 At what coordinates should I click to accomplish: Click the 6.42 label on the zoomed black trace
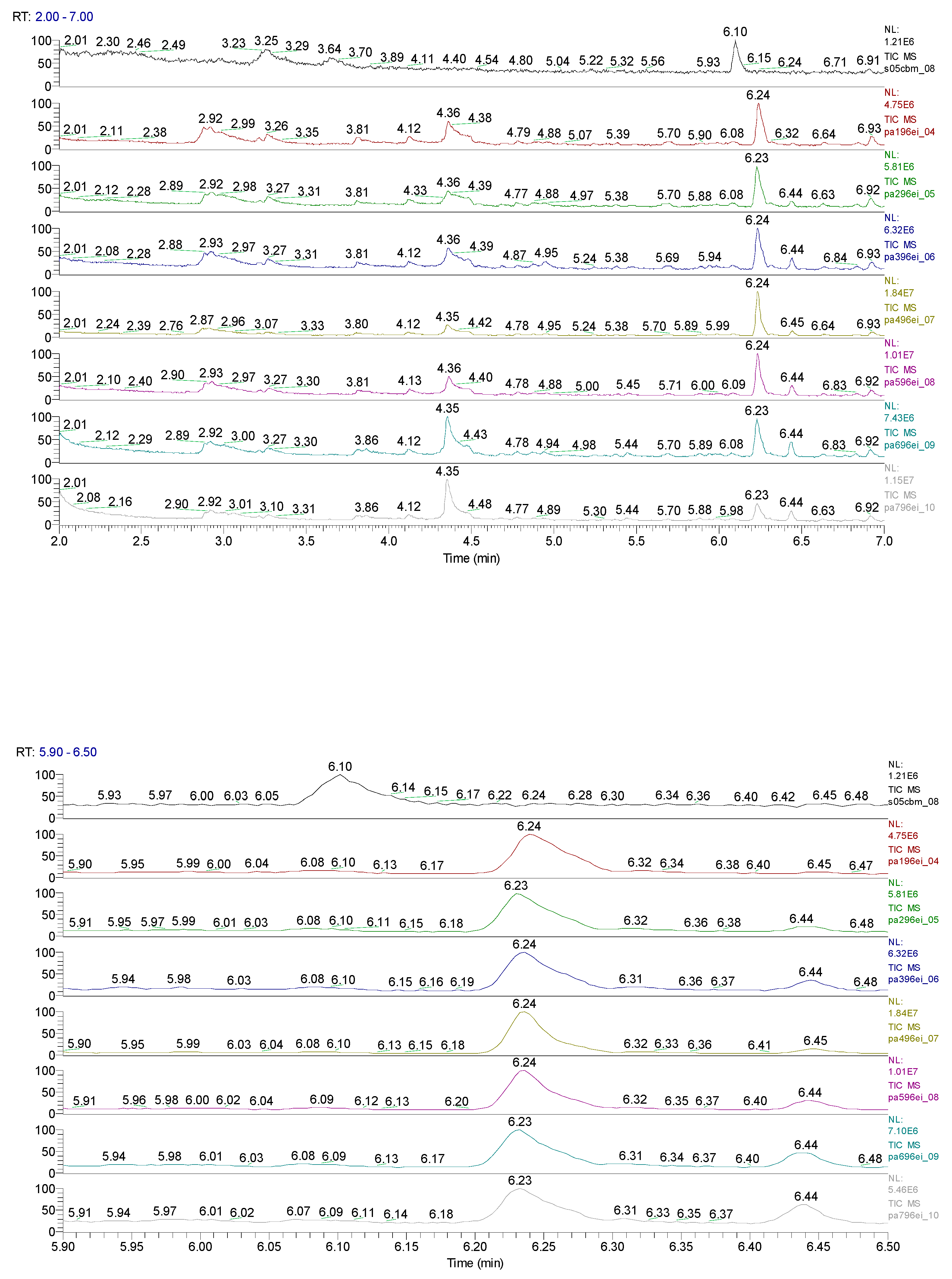(783, 797)
